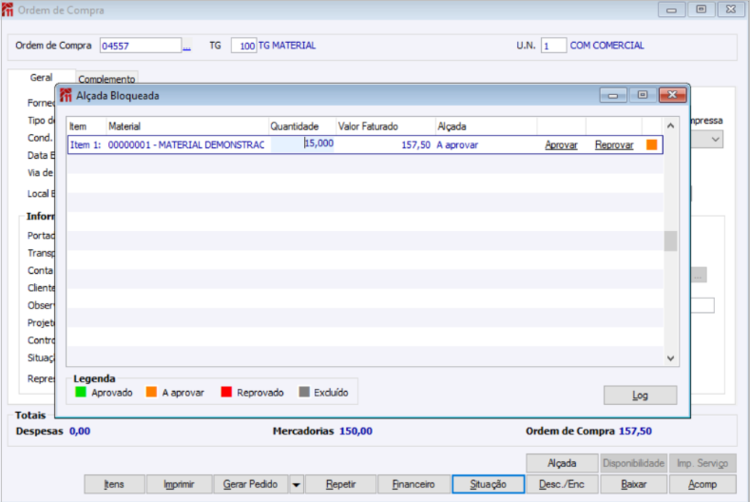Click the Situação button
This screenshot has height=502, width=750.
488,484
